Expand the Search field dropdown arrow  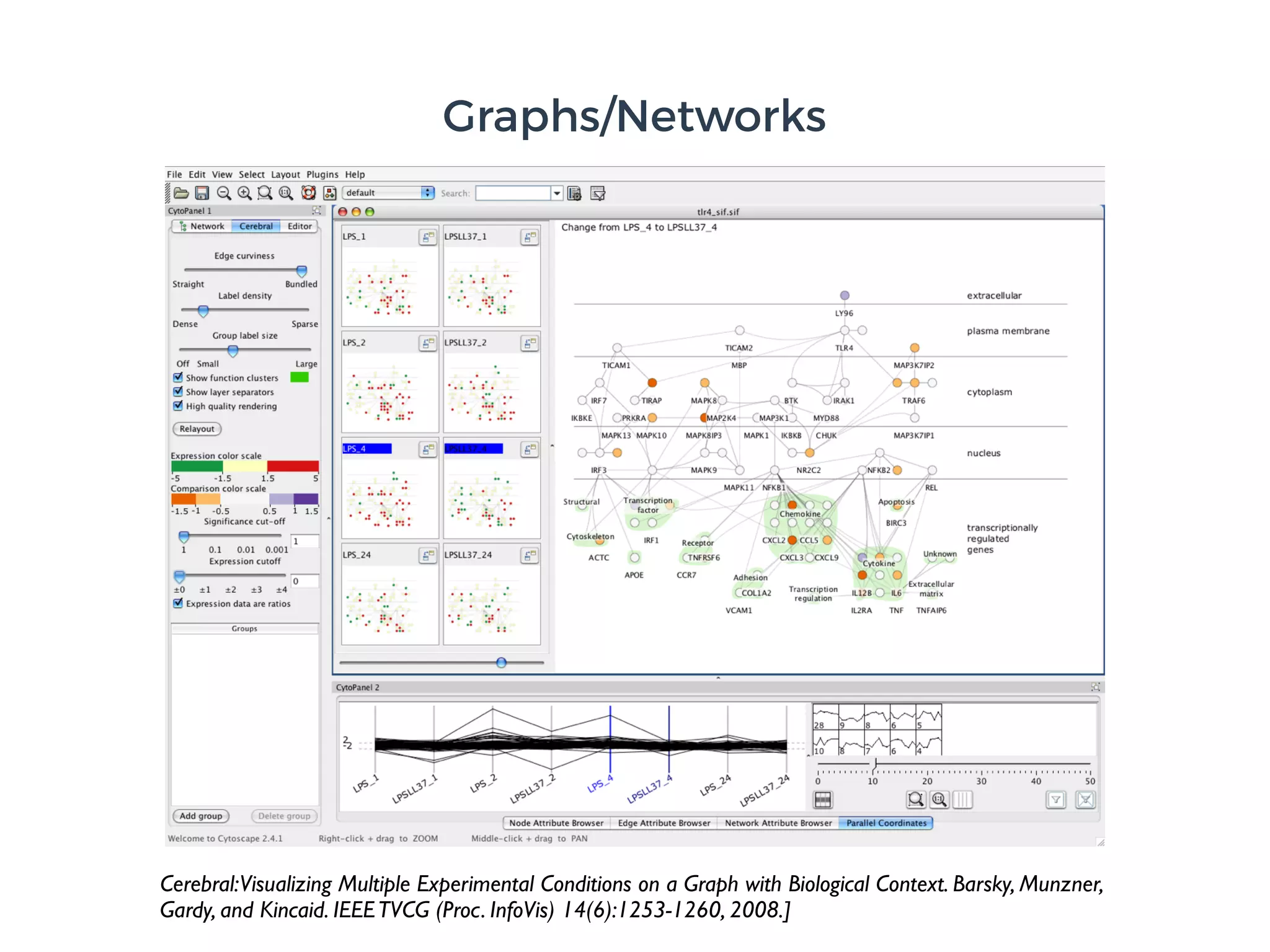coord(557,193)
